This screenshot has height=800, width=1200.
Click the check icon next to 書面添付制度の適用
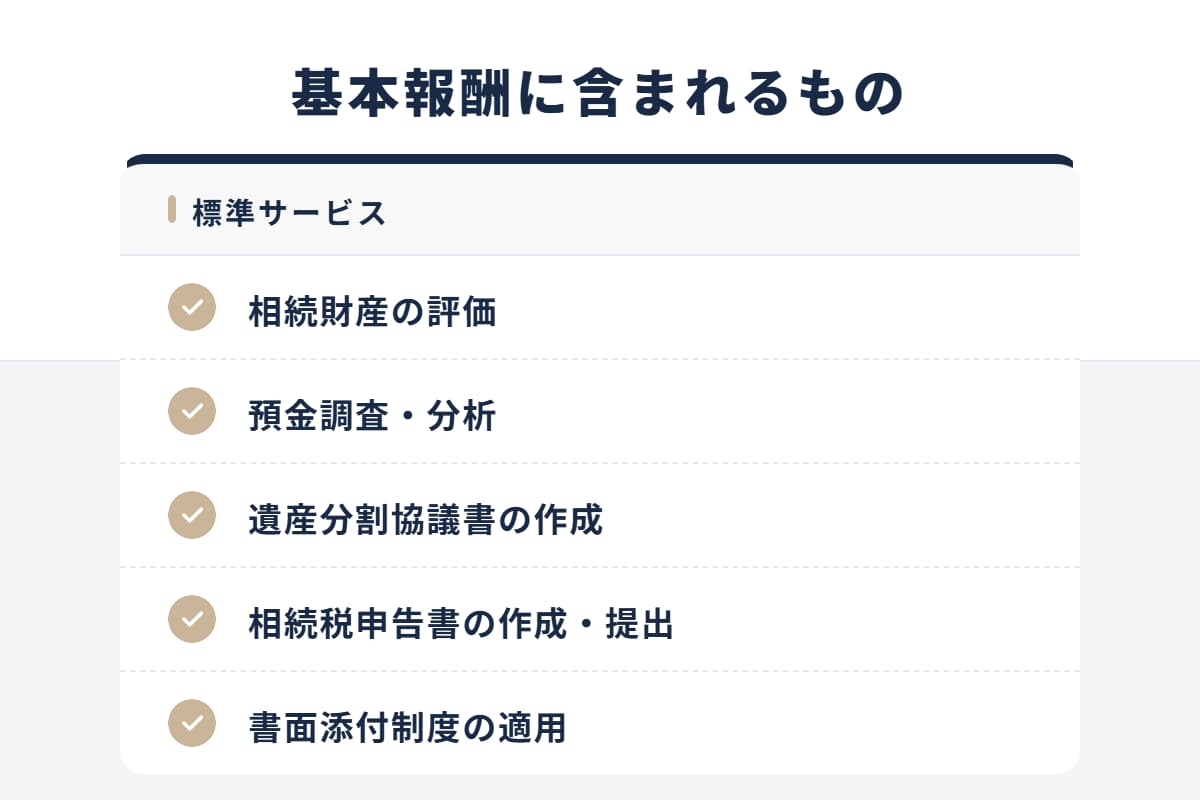pyautogui.click(x=192, y=723)
